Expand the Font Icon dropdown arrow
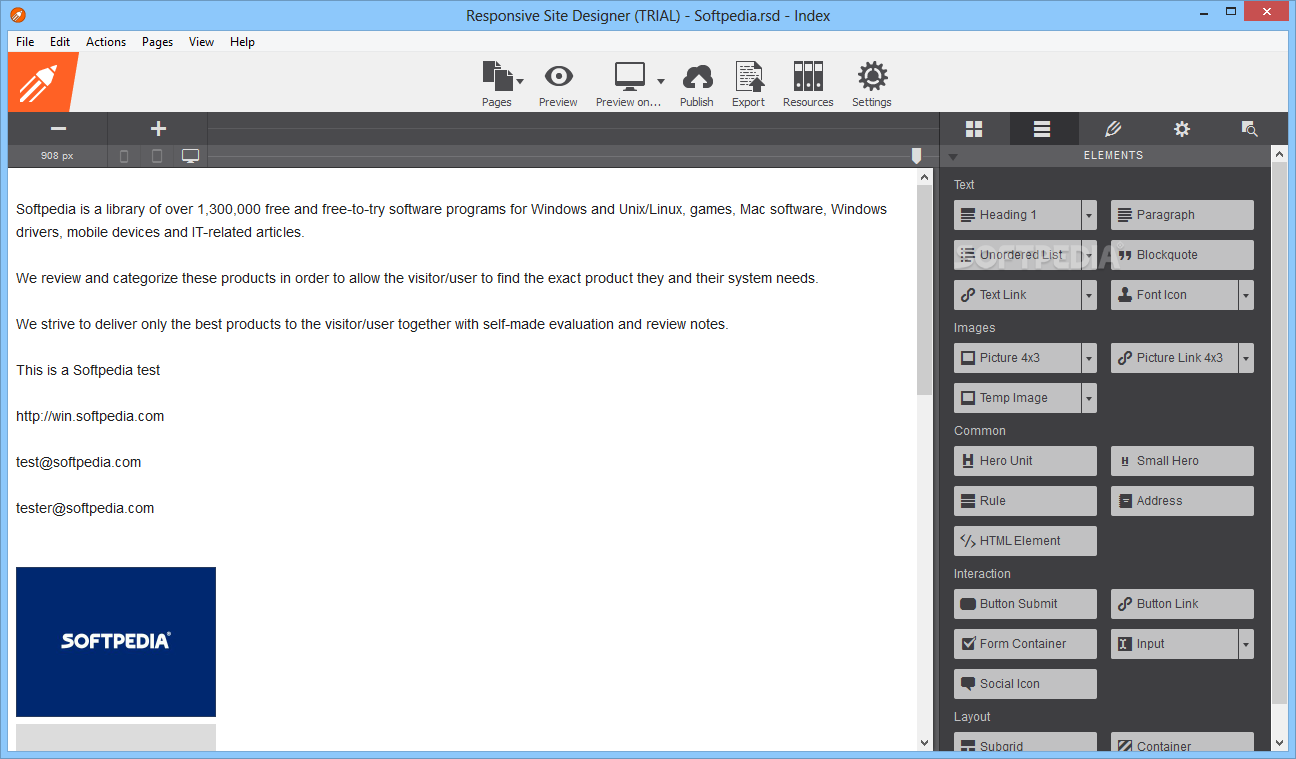 tap(1246, 295)
